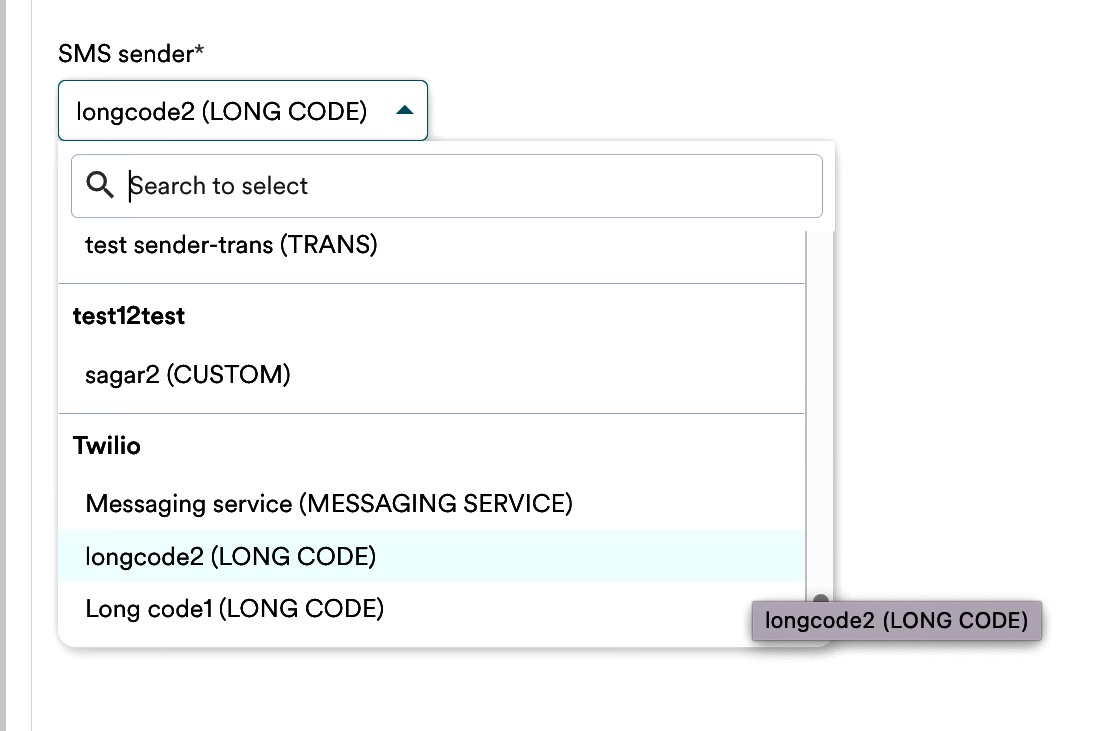Pick Messaging service (MESSAGING SERVICE) option

329,503
